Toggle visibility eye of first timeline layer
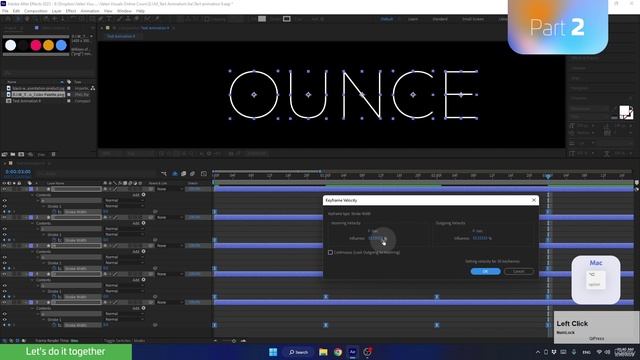 pyautogui.click(x=4, y=189)
